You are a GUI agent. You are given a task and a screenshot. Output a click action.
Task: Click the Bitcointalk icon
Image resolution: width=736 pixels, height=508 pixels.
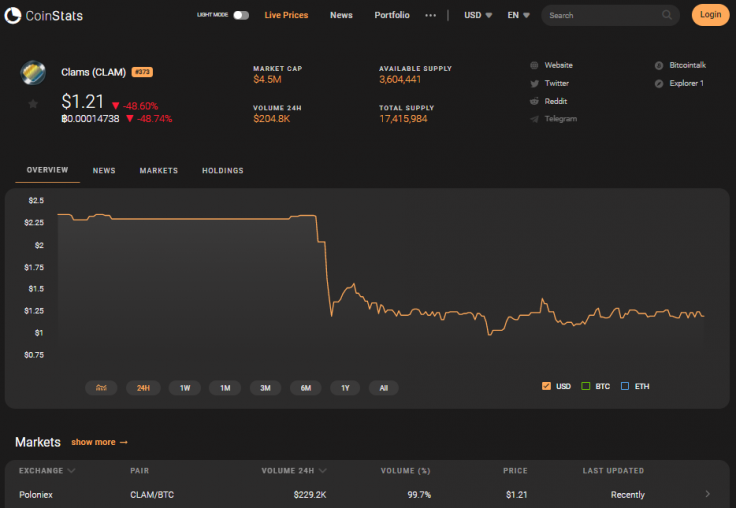pos(659,66)
